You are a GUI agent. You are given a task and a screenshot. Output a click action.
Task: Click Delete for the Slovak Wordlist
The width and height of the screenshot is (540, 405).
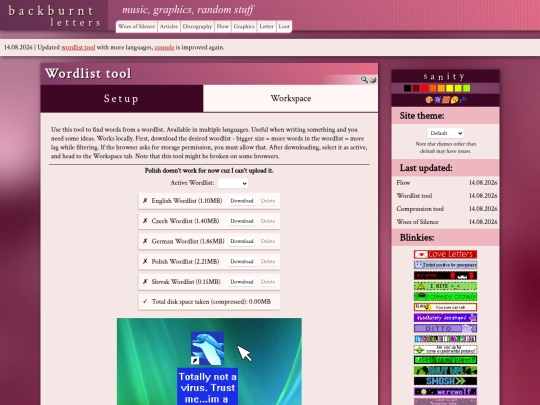(x=268, y=282)
